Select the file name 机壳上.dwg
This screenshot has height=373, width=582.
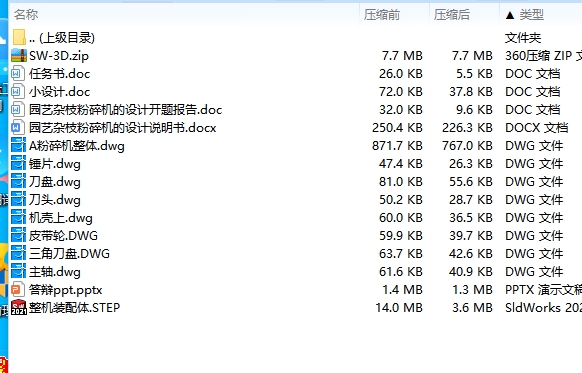coord(61,218)
